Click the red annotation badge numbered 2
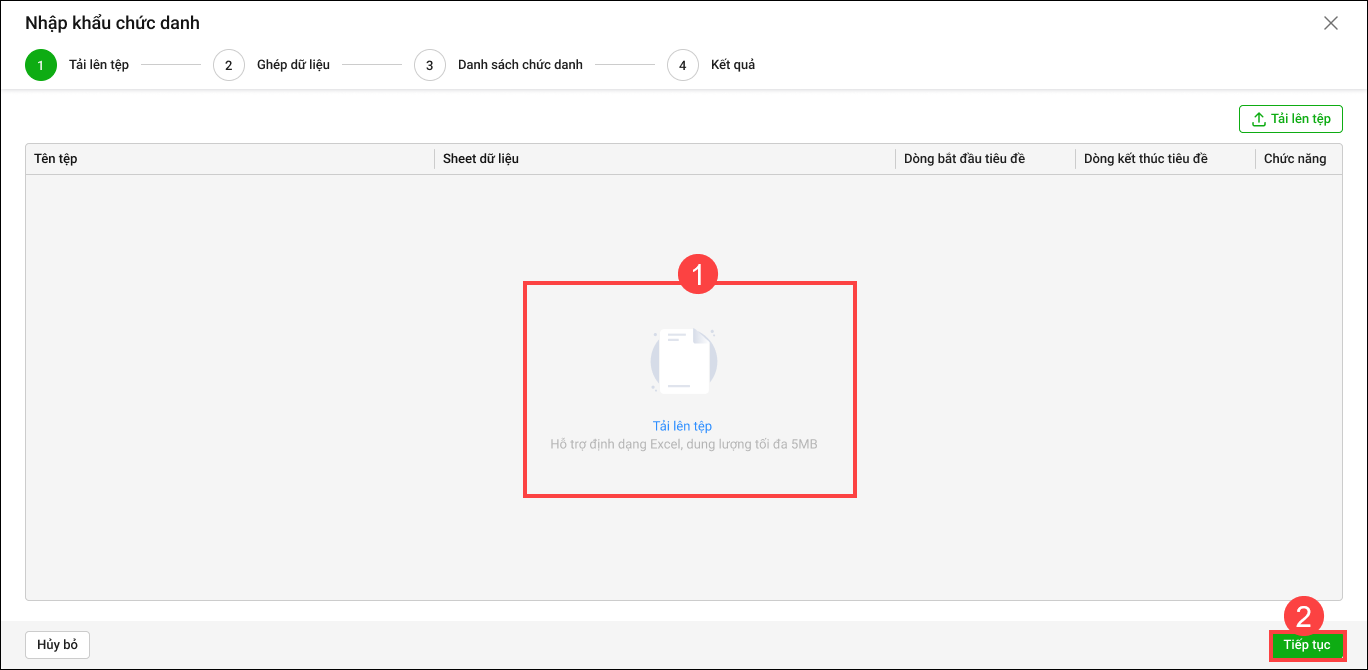 click(1303, 615)
